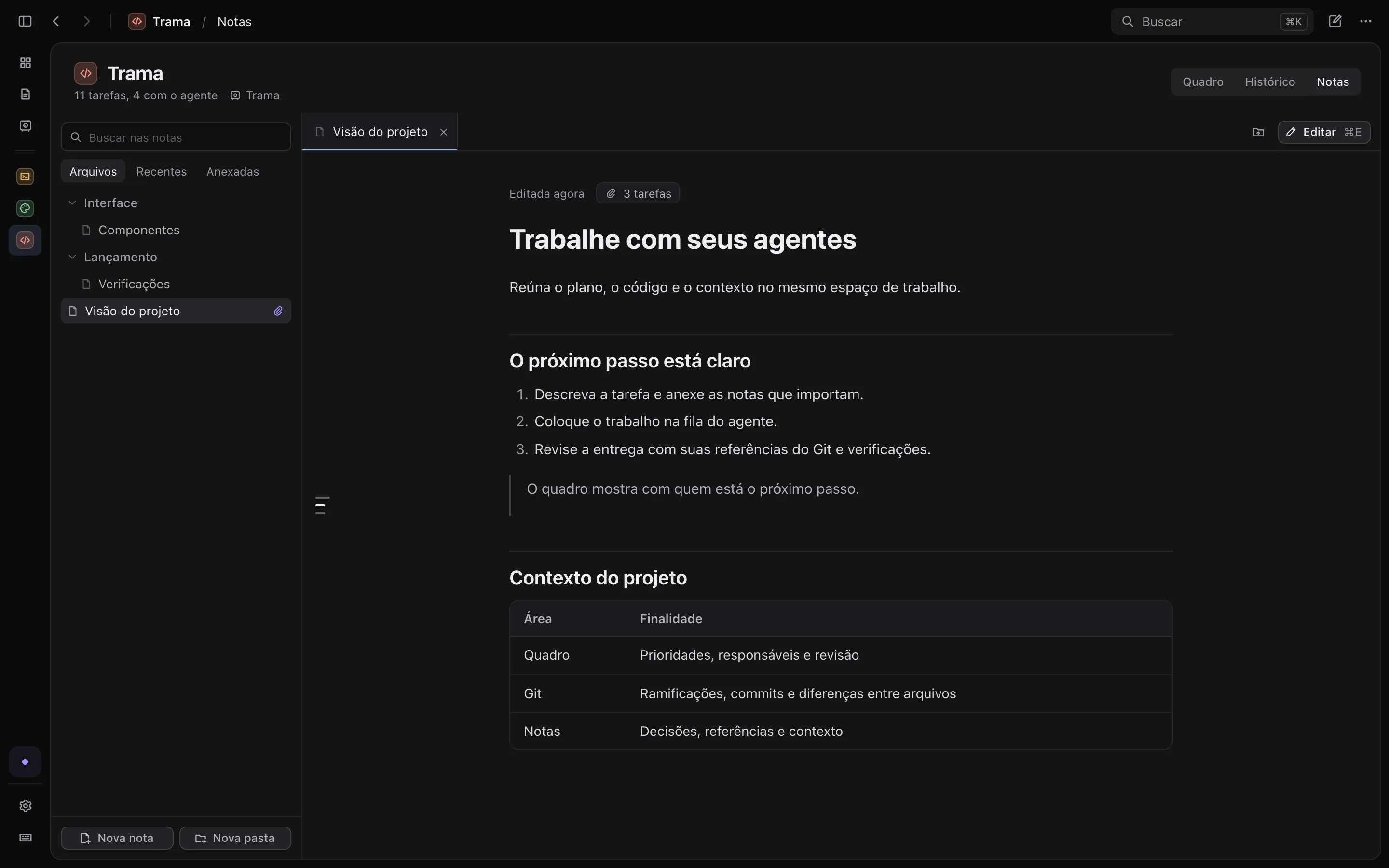The image size is (1389, 868).
Task: Open the outline icon beside the note
Action: point(323,505)
